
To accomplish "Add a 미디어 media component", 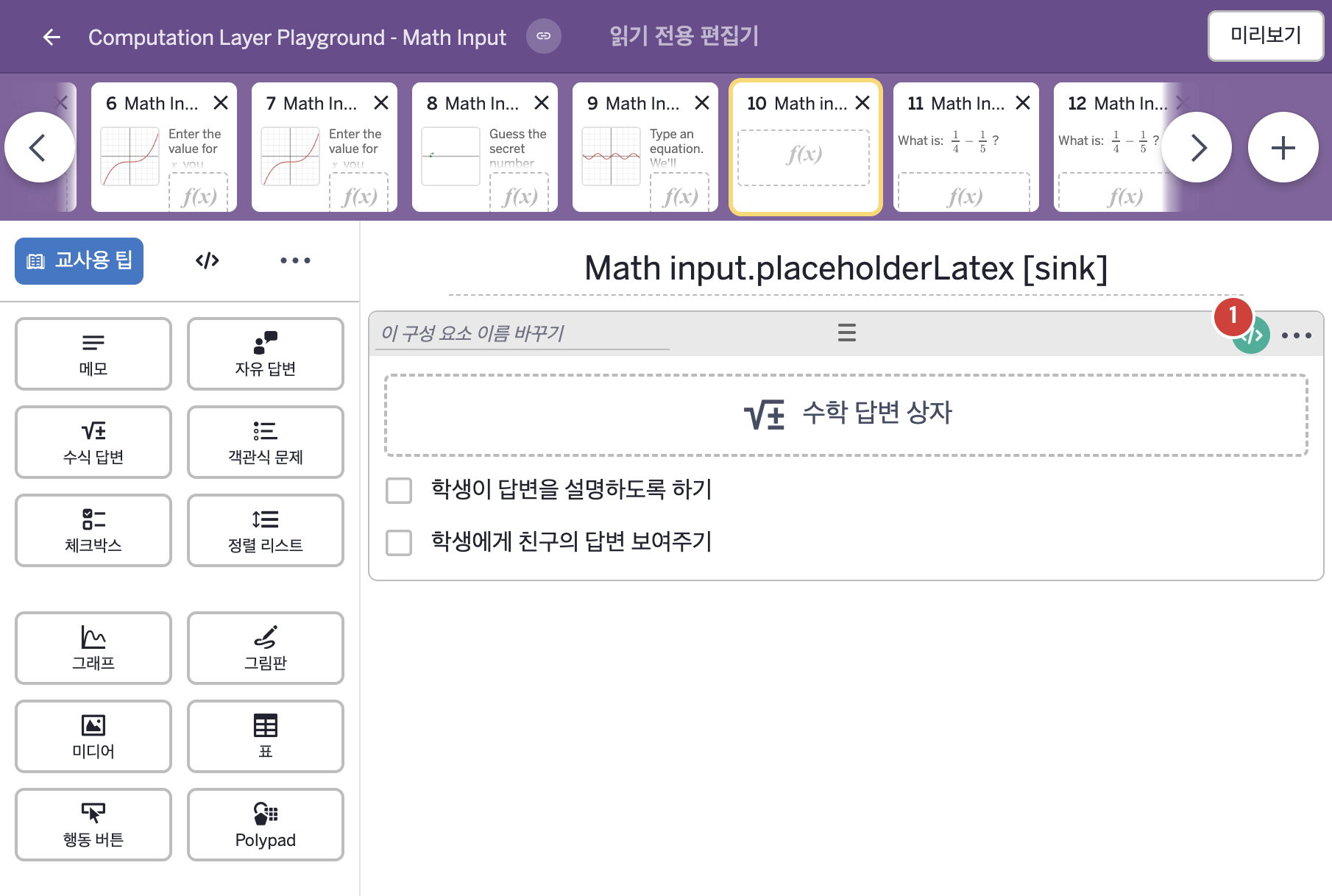I will 93,736.
